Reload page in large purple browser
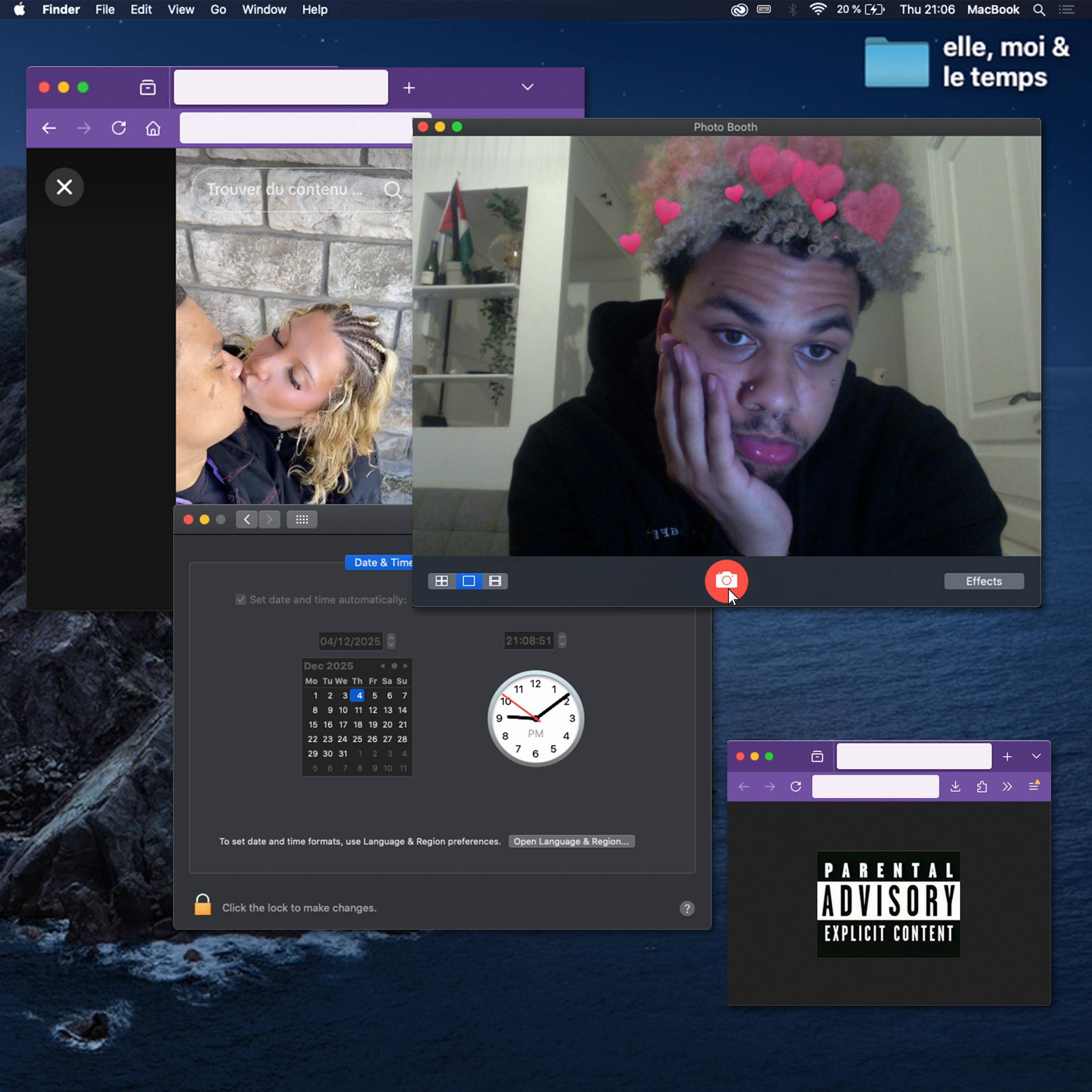 point(119,128)
